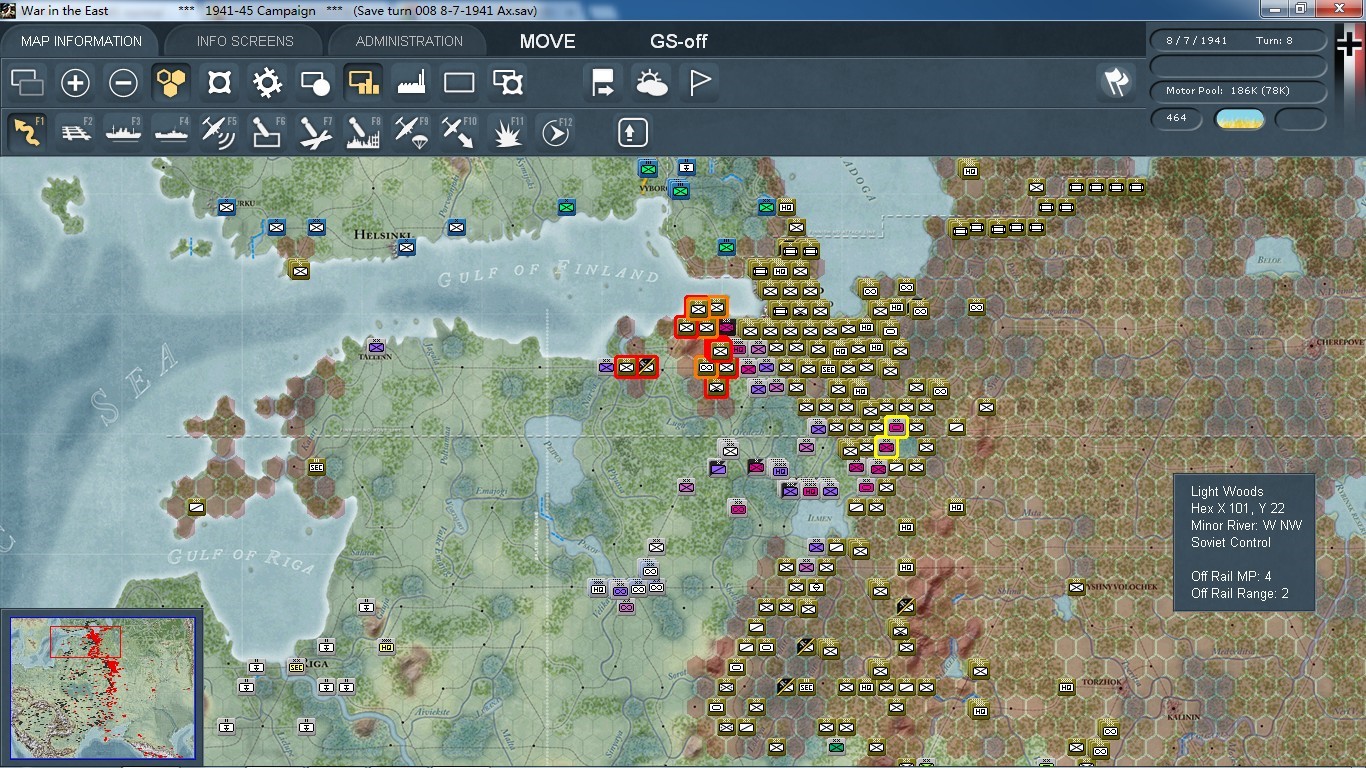Click the 464 value field

[1176, 118]
